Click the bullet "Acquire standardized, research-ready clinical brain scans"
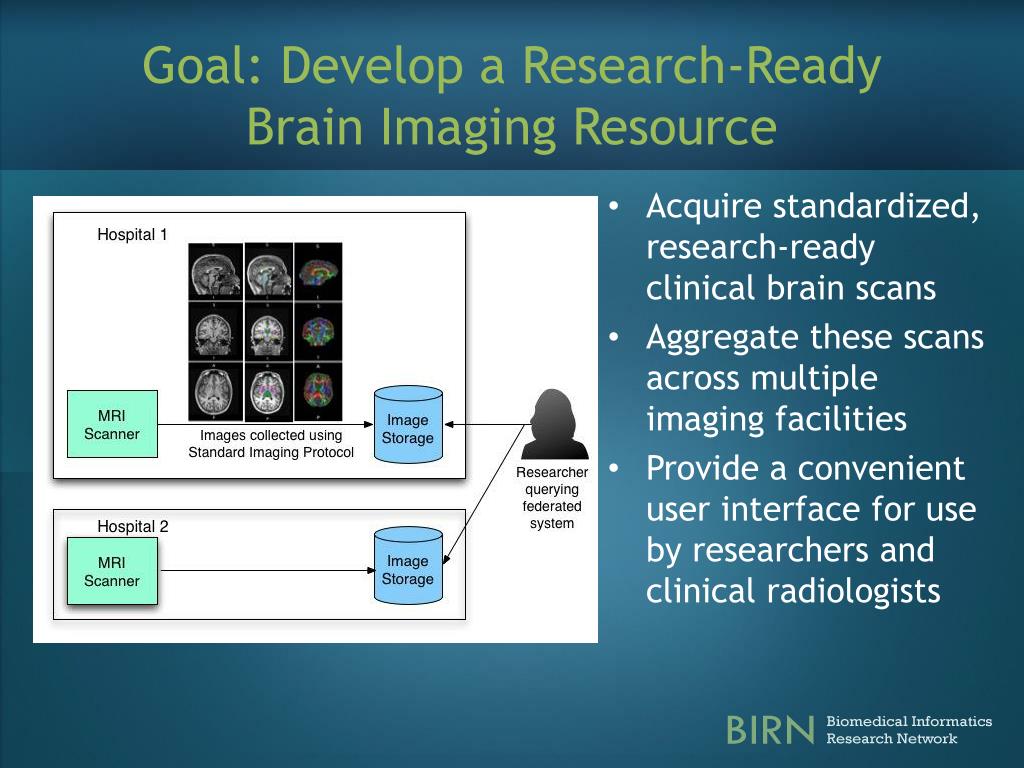Viewport: 1024px width, 768px height. pos(812,247)
